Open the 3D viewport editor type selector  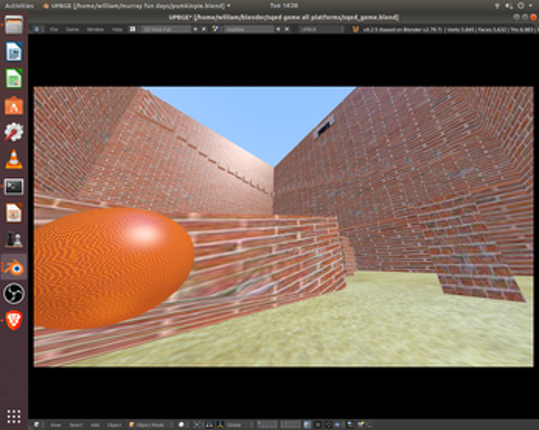click(x=38, y=425)
